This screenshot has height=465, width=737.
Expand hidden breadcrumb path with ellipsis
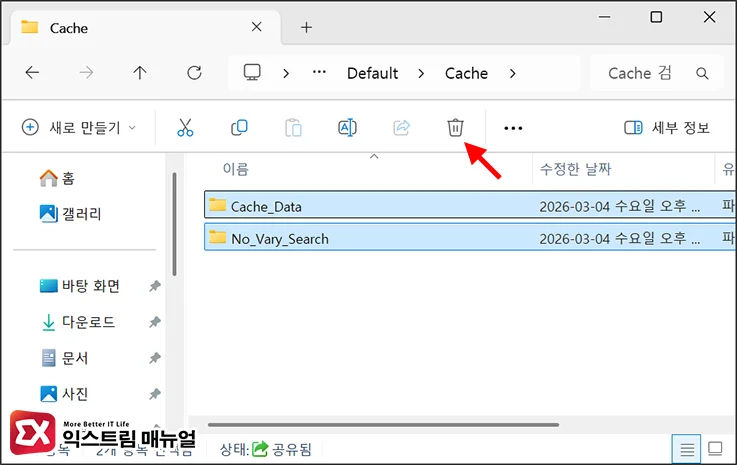pyautogui.click(x=319, y=72)
